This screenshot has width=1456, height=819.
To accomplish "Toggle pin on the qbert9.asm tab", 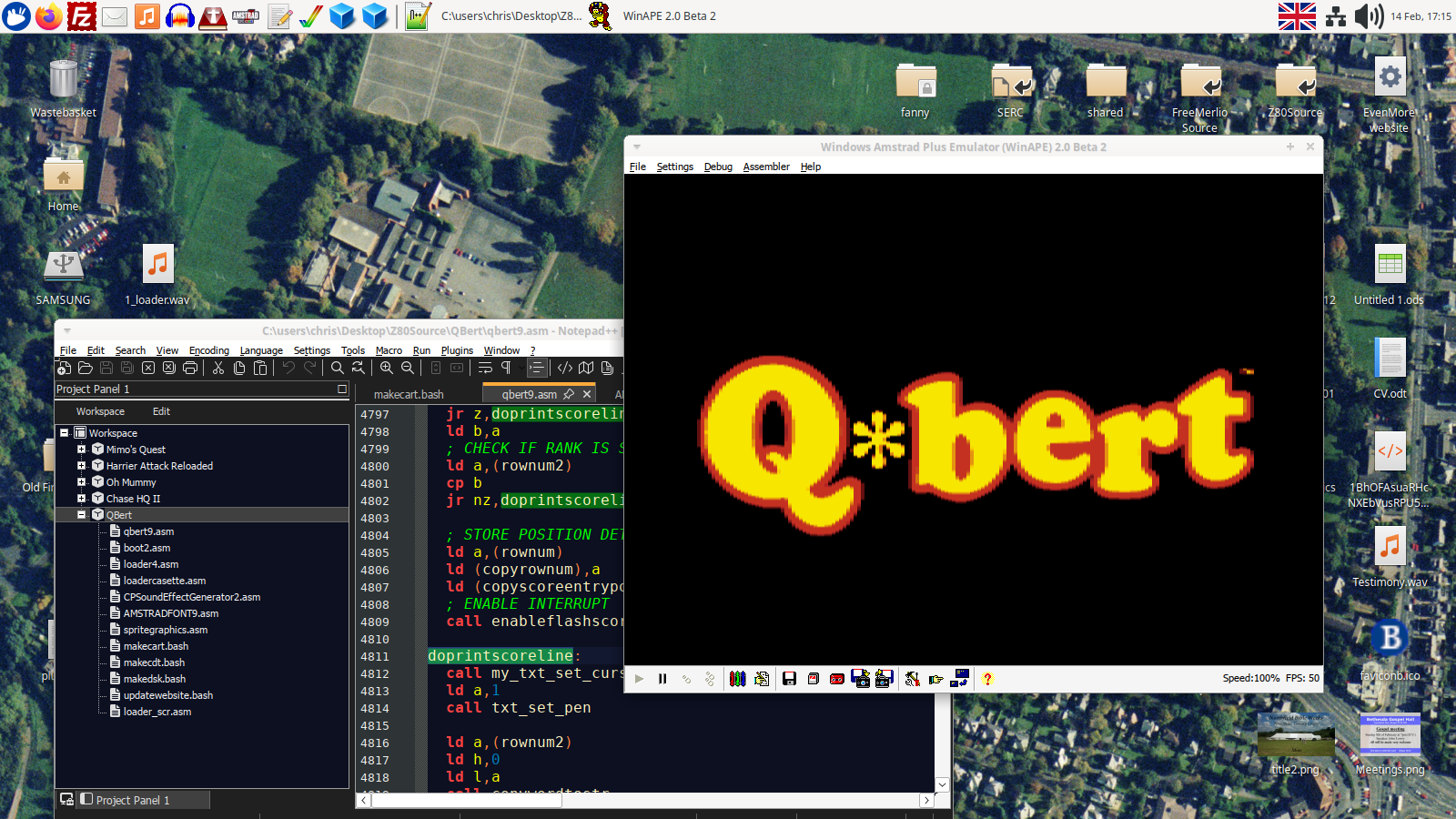I will click(x=569, y=394).
